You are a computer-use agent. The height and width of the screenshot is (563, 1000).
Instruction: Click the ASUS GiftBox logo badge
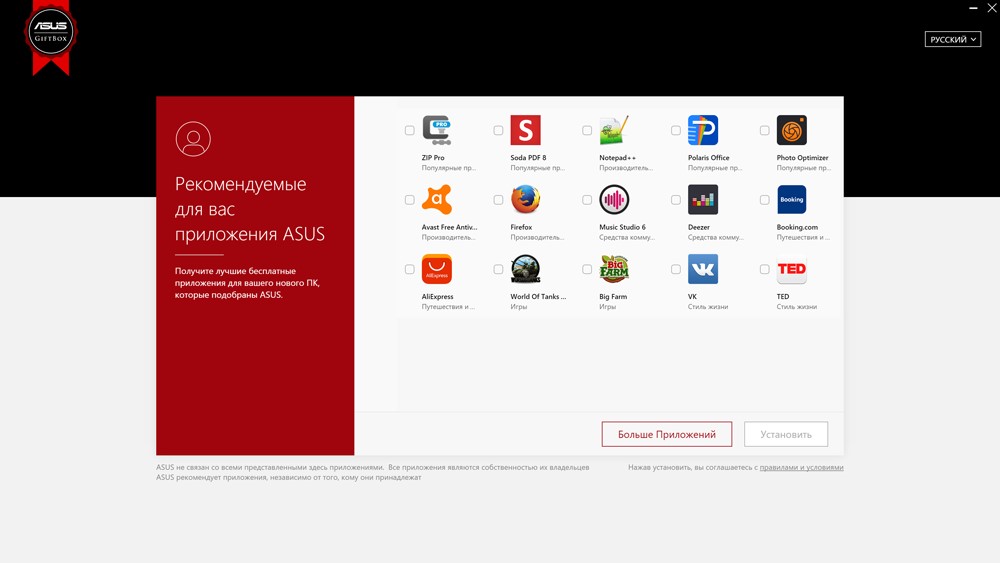click(51, 37)
